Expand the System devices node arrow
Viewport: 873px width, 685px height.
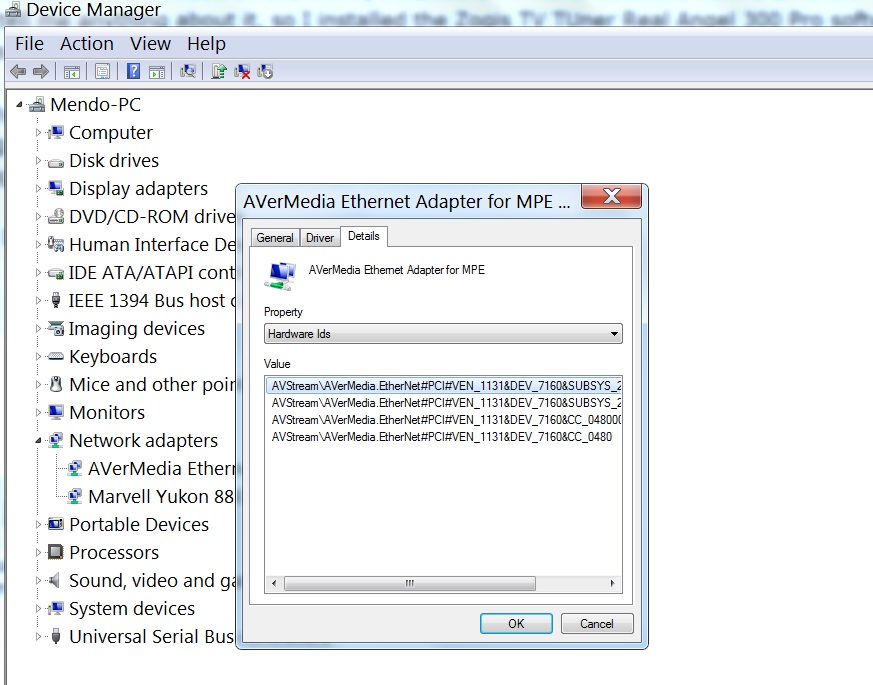point(38,608)
